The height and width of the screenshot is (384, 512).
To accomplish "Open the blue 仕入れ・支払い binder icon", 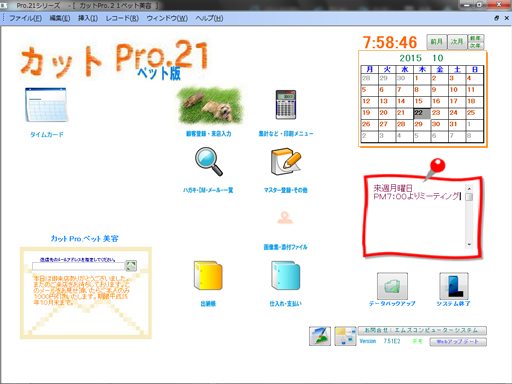I will (x=286, y=275).
